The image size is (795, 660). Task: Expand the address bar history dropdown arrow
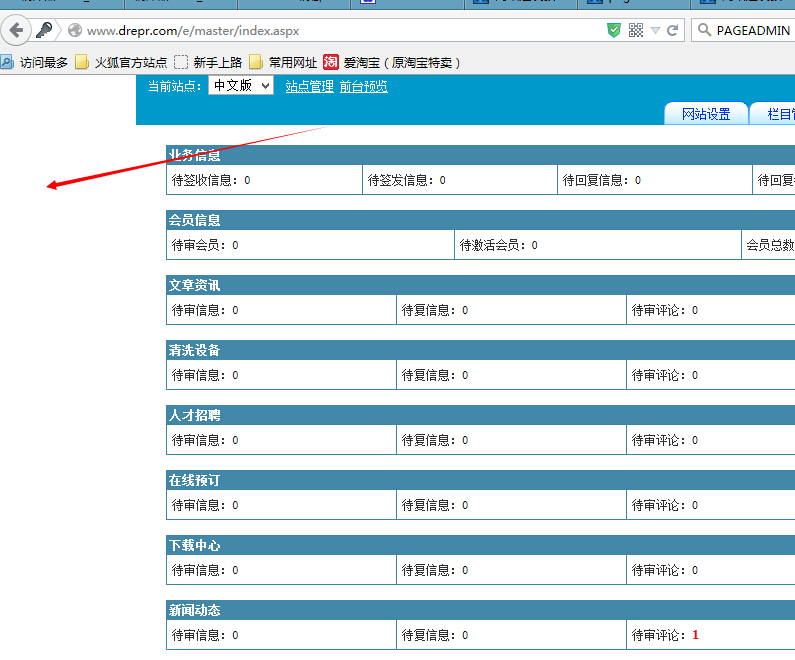point(655,30)
